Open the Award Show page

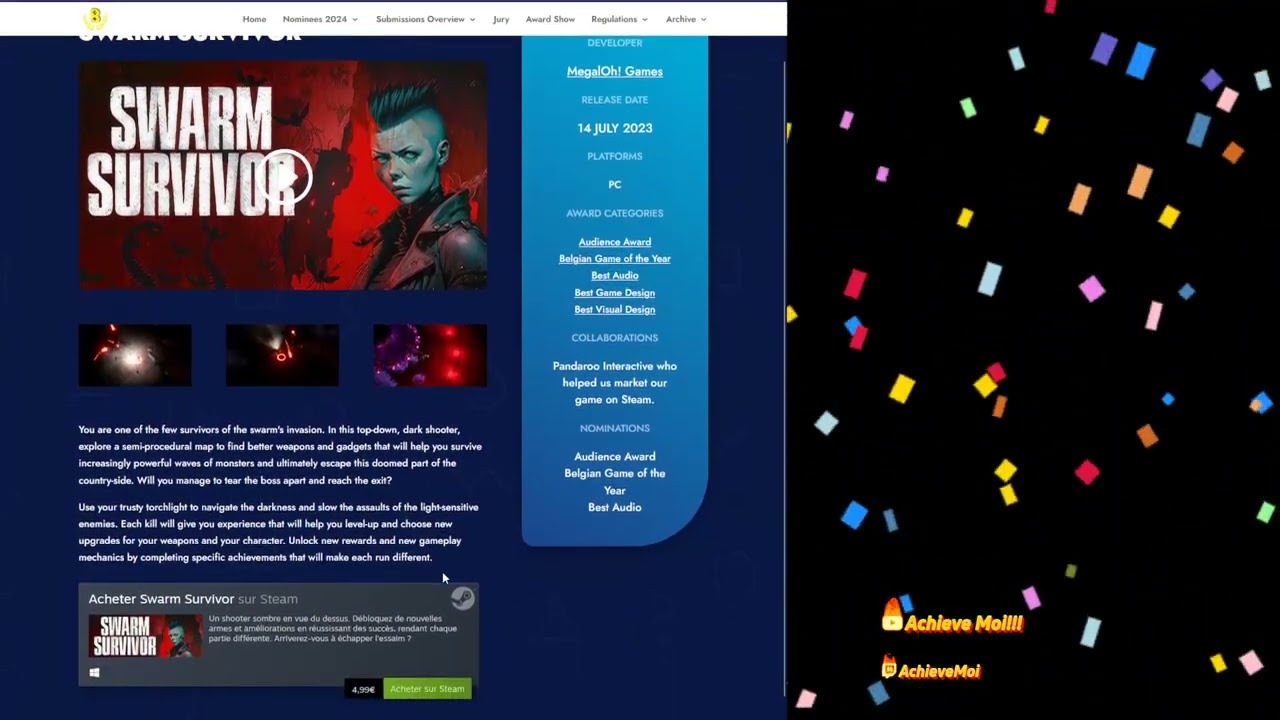click(550, 19)
